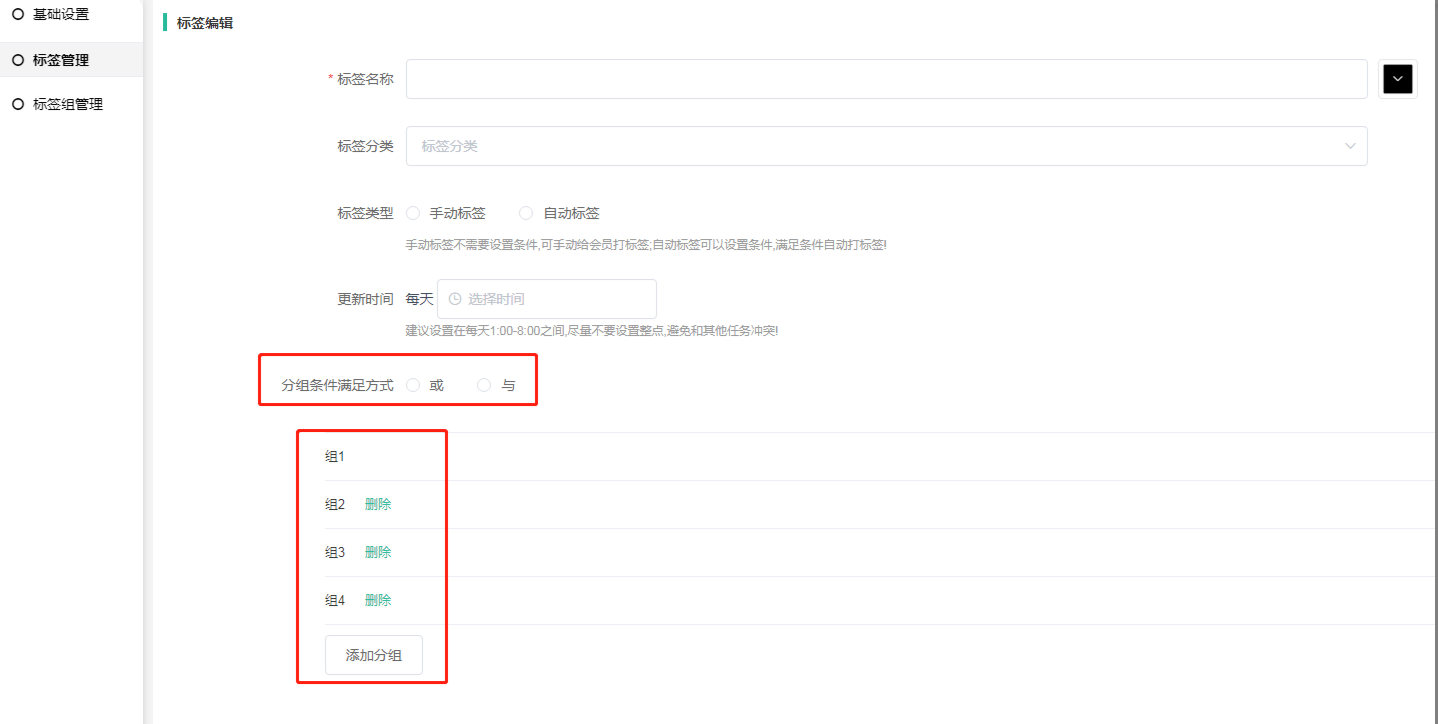Click the 组1 group row label
The height and width of the screenshot is (724, 1438).
(x=334, y=457)
